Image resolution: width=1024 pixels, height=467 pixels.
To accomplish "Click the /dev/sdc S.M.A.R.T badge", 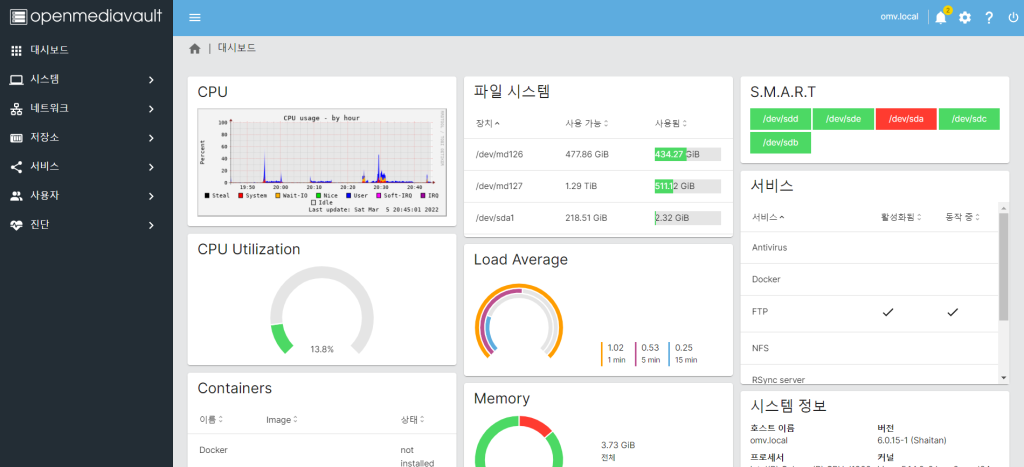I will tap(969, 119).
